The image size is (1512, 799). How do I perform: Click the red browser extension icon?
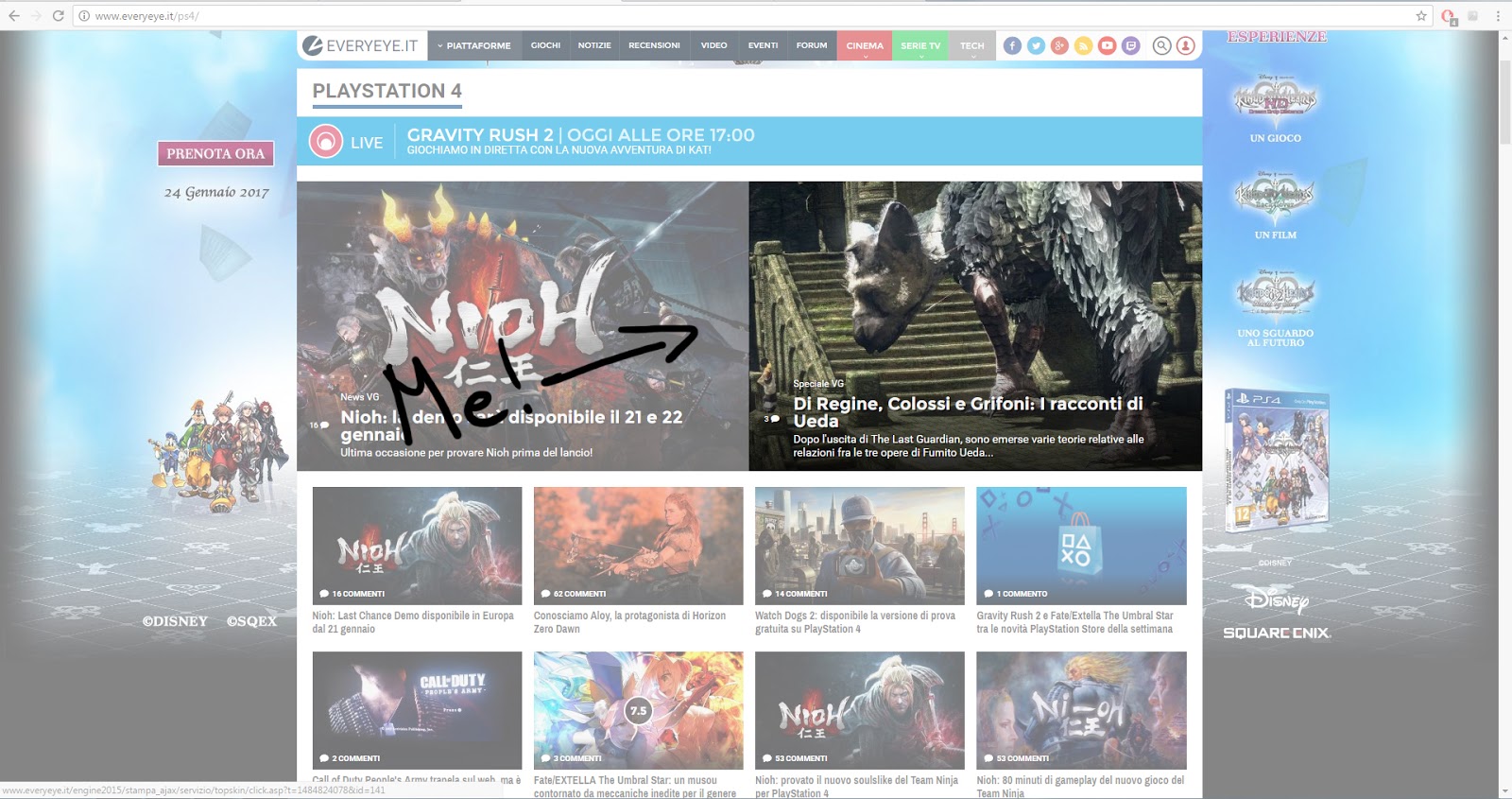click(1448, 16)
